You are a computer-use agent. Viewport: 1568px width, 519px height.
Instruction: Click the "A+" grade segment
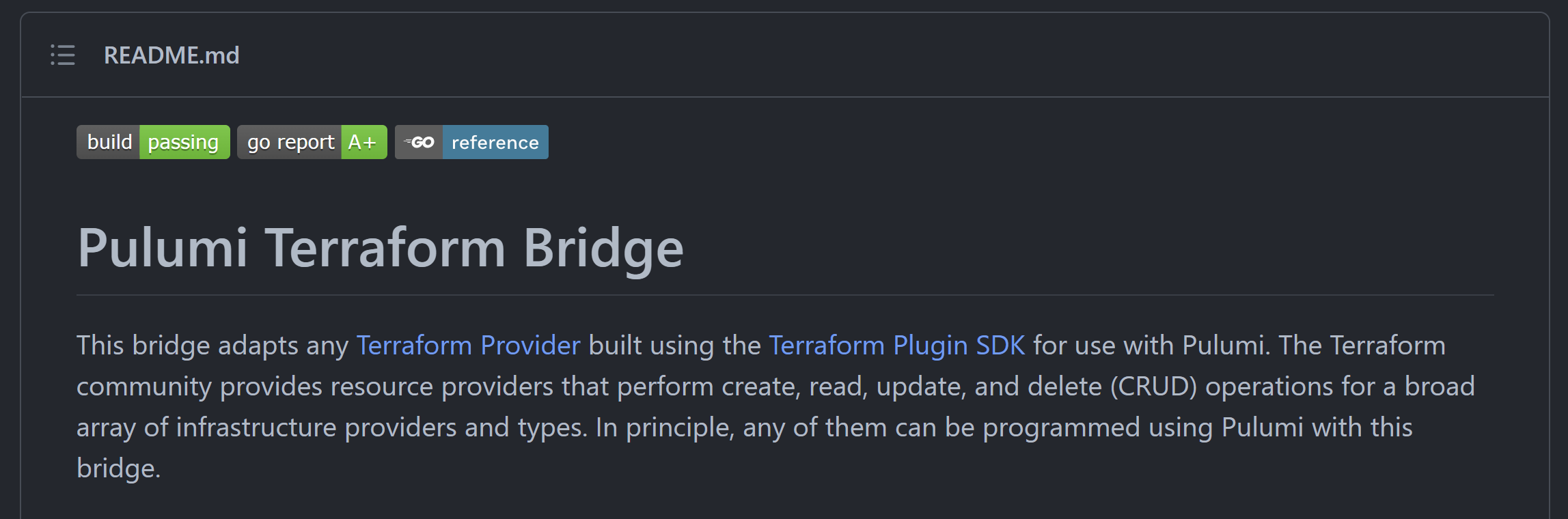[x=362, y=142]
